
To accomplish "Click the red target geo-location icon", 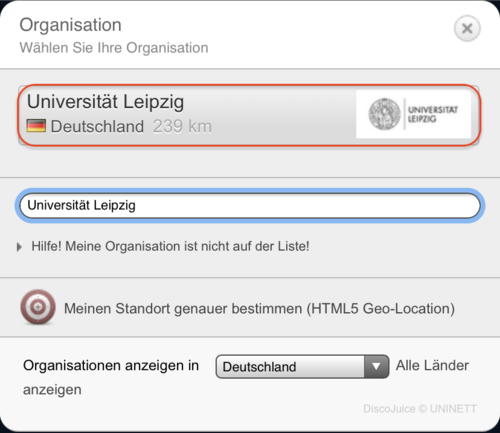I will 38,307.
